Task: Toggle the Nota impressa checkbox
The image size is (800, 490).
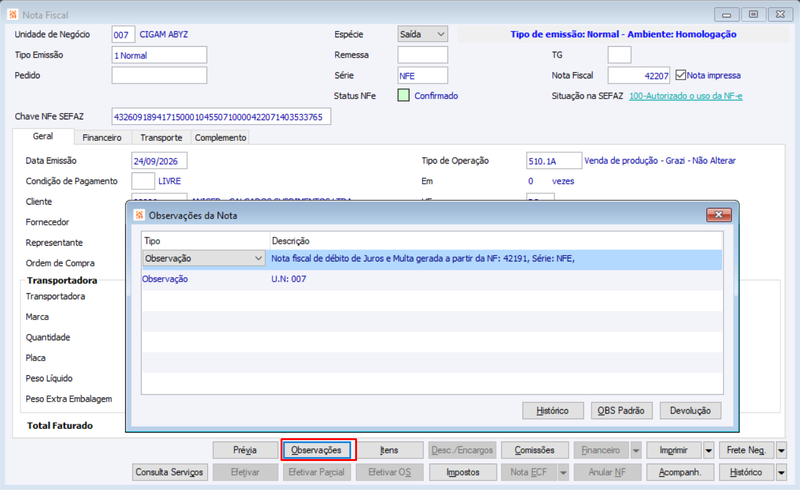Action: pos(680,75)
